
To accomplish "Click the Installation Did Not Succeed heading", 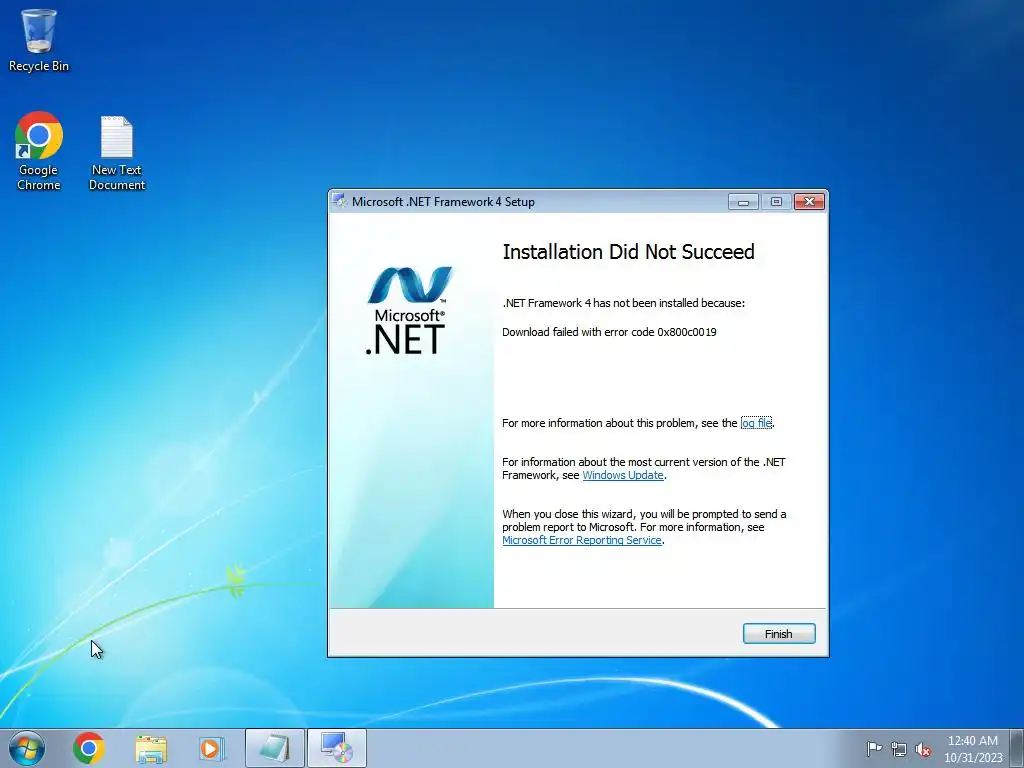I will point(628,252).
